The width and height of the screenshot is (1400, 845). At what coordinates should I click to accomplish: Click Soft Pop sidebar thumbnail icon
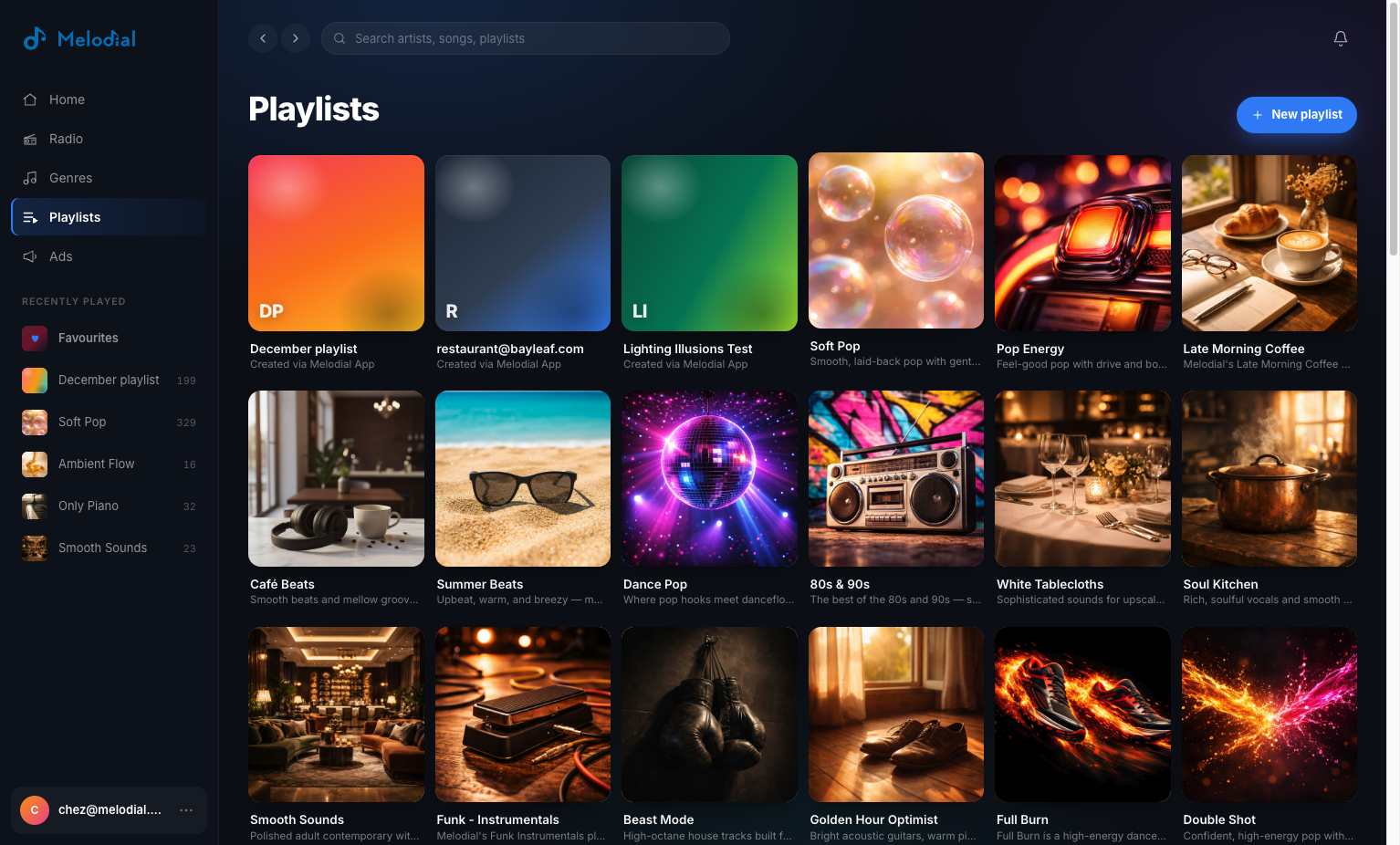tap(35, 422)
